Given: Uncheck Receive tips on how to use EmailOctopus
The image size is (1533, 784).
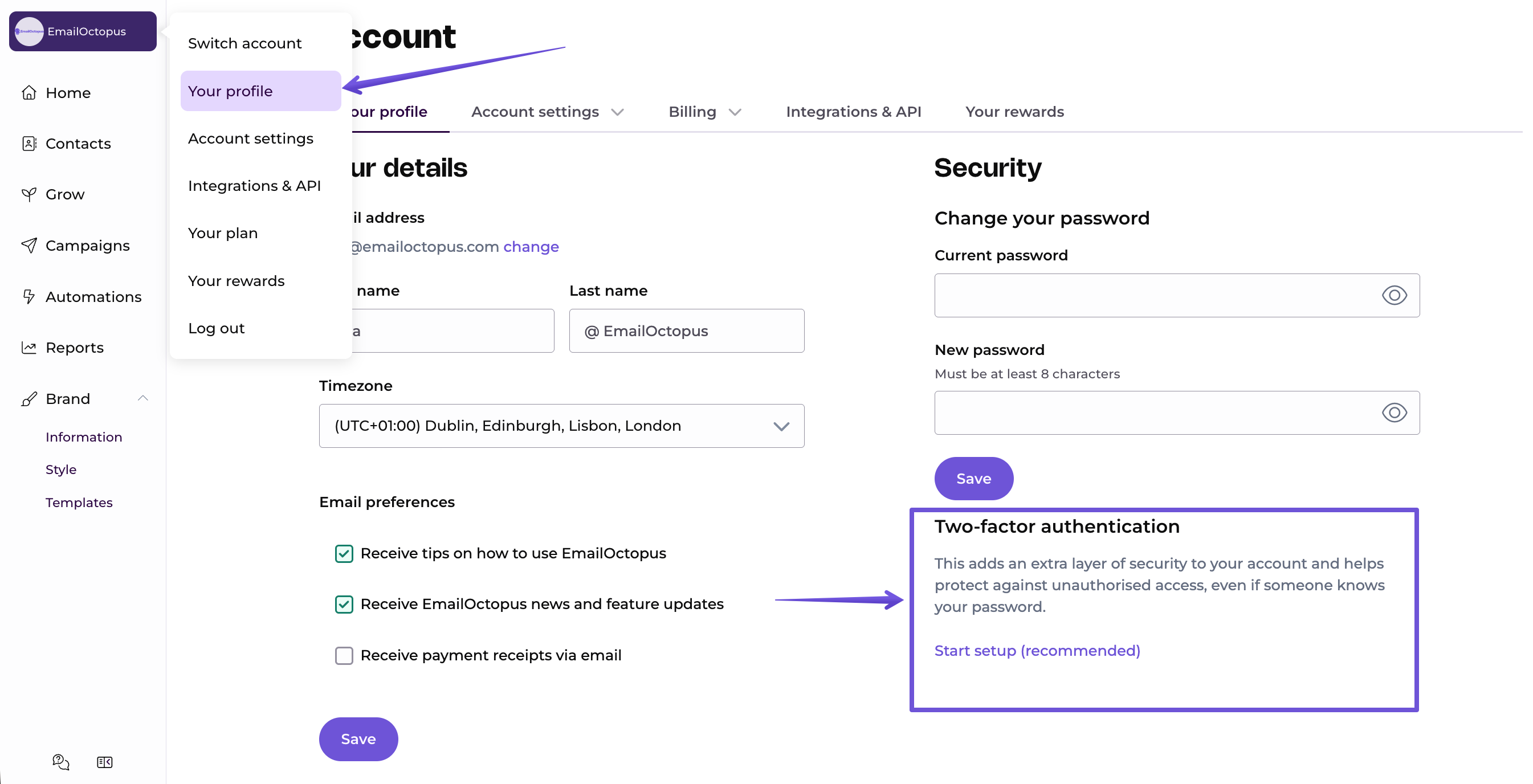Looking at the screenshot, I should [344, 553].
